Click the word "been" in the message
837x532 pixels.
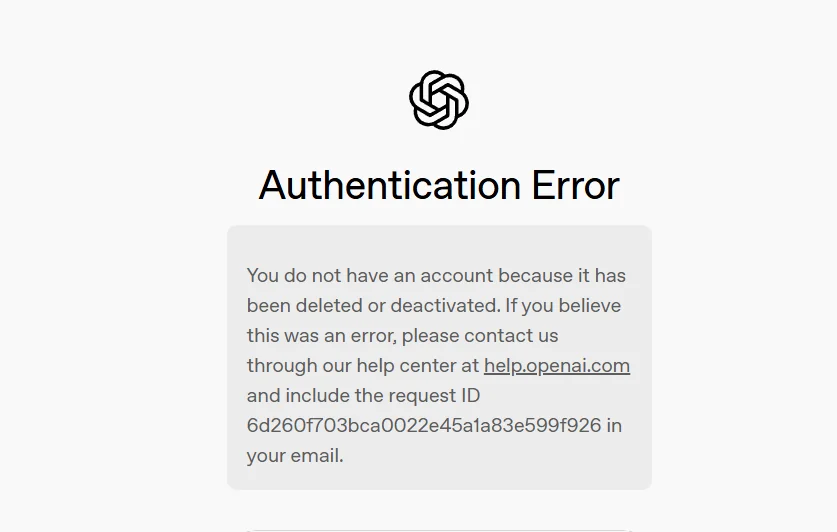click(267, 305)
